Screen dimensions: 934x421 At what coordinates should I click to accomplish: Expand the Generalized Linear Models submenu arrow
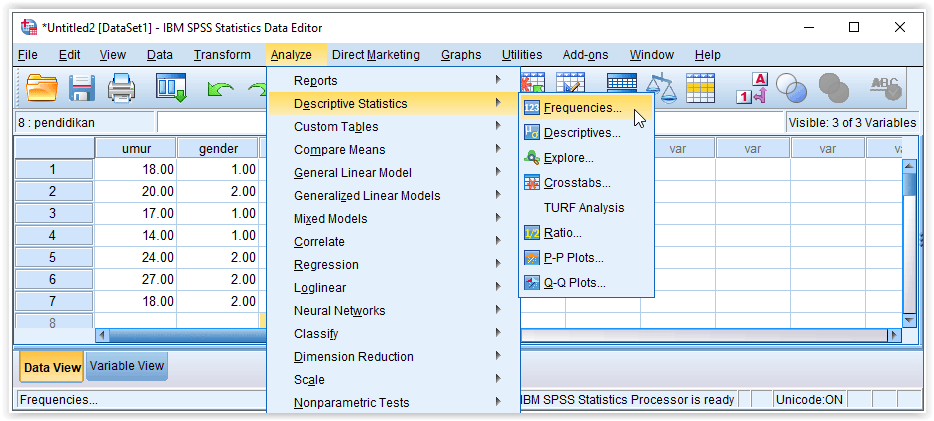point(498,194)
